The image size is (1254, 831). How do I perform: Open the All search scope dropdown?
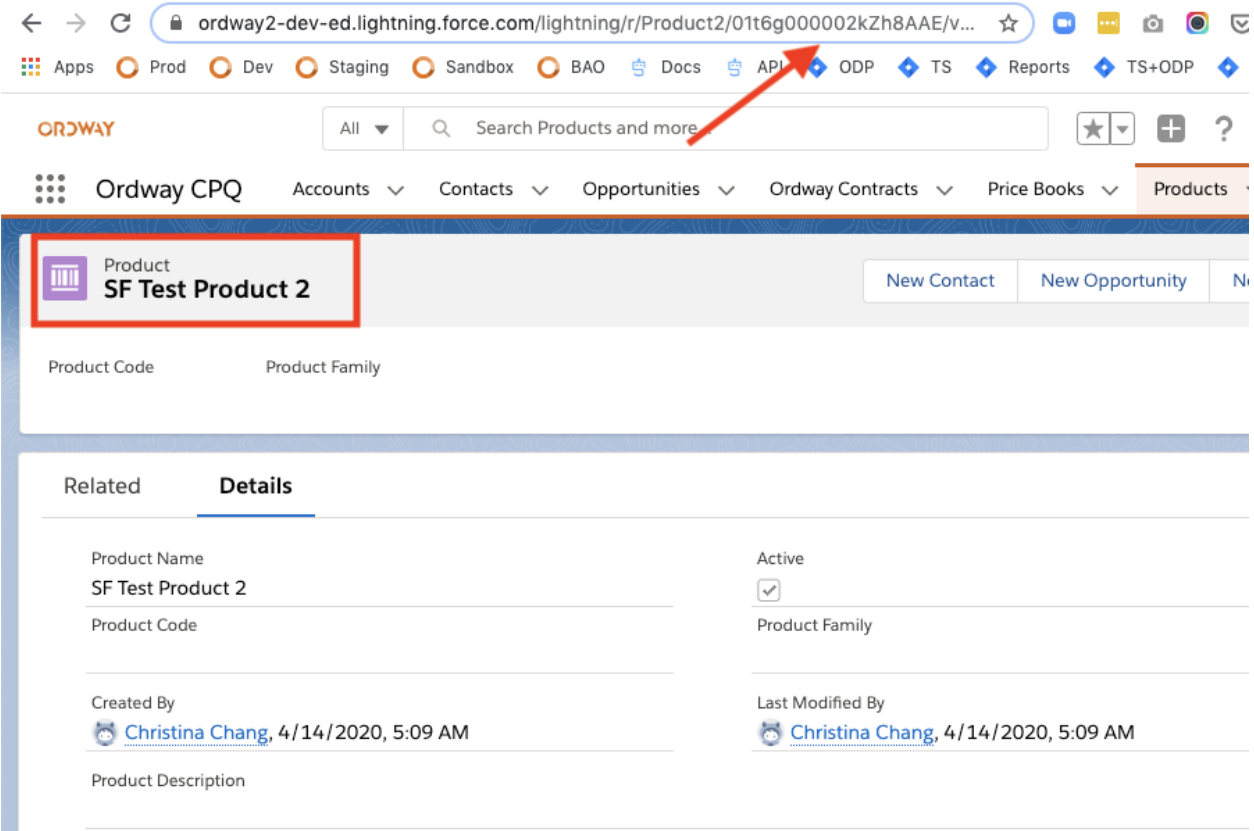click(363, 128)
